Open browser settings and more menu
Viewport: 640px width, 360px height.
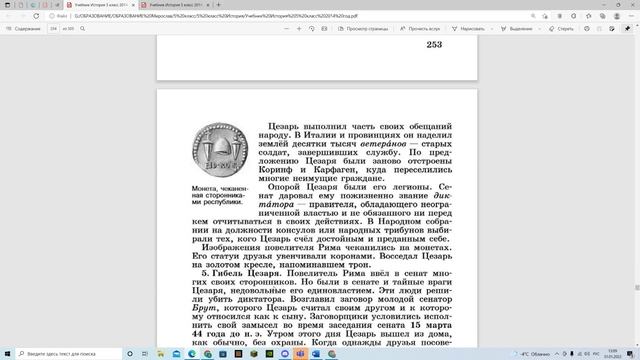click(631, 16)
